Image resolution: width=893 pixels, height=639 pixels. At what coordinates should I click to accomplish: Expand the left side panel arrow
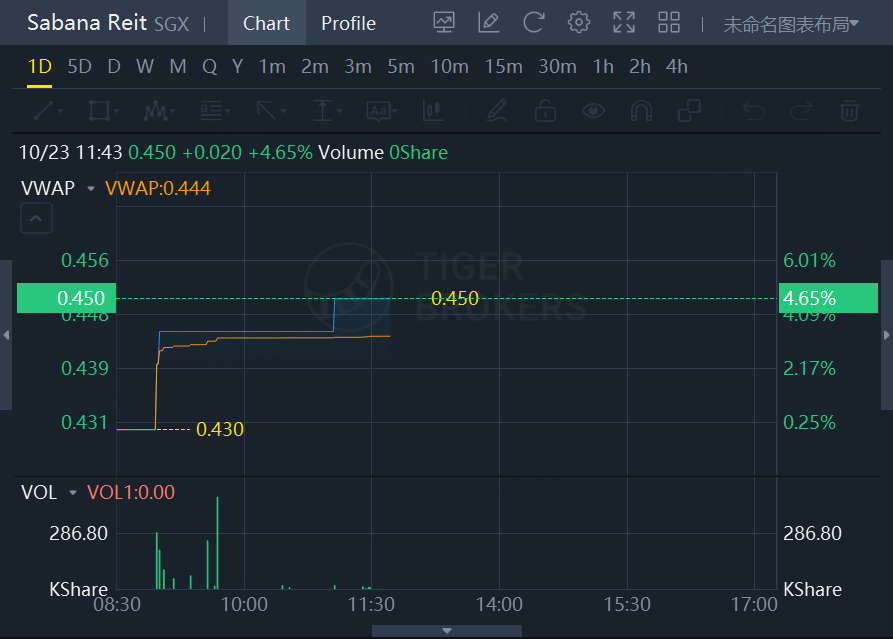(6, 335)
